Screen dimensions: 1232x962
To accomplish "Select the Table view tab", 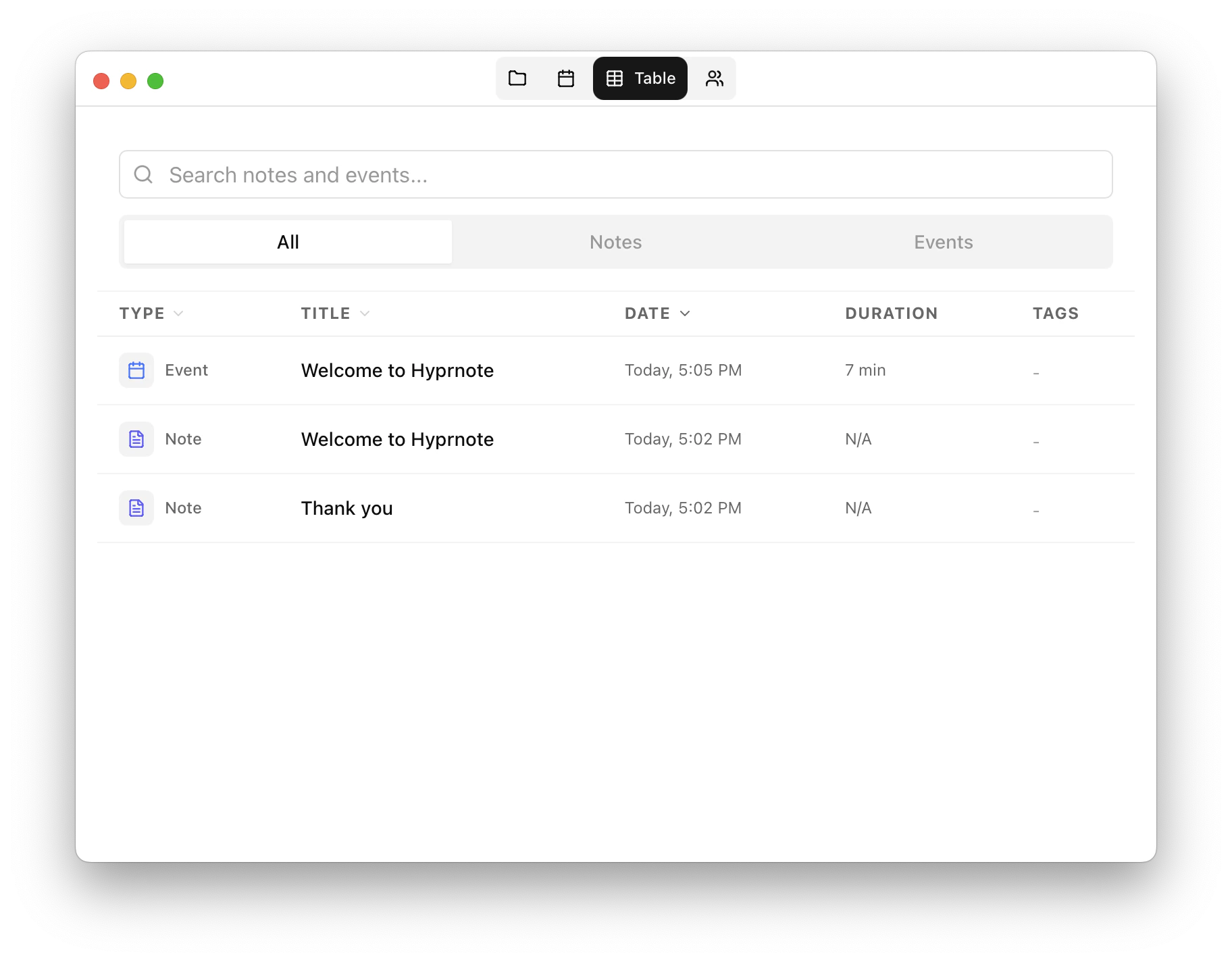I will 640,78.
